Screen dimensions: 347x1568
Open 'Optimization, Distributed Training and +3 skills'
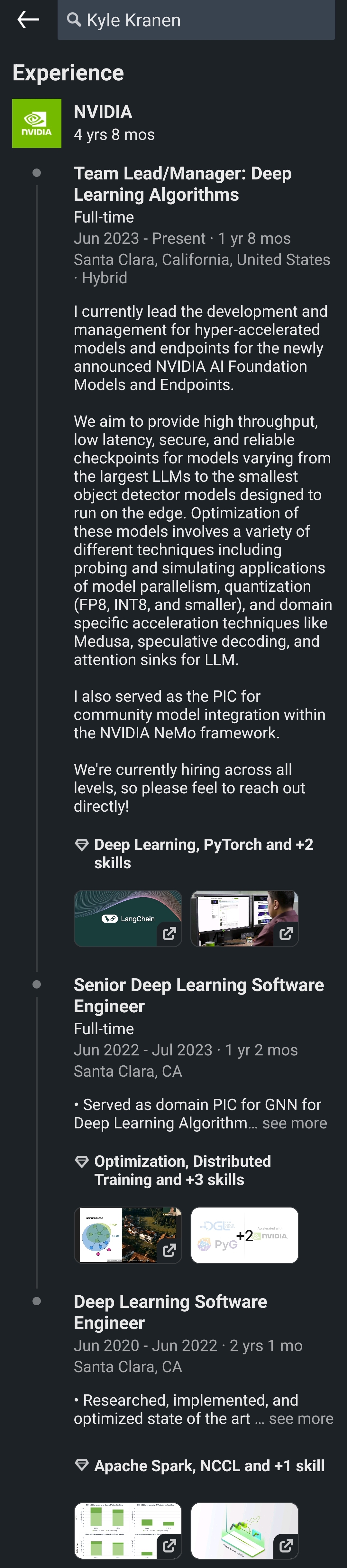coord(183,1170)
